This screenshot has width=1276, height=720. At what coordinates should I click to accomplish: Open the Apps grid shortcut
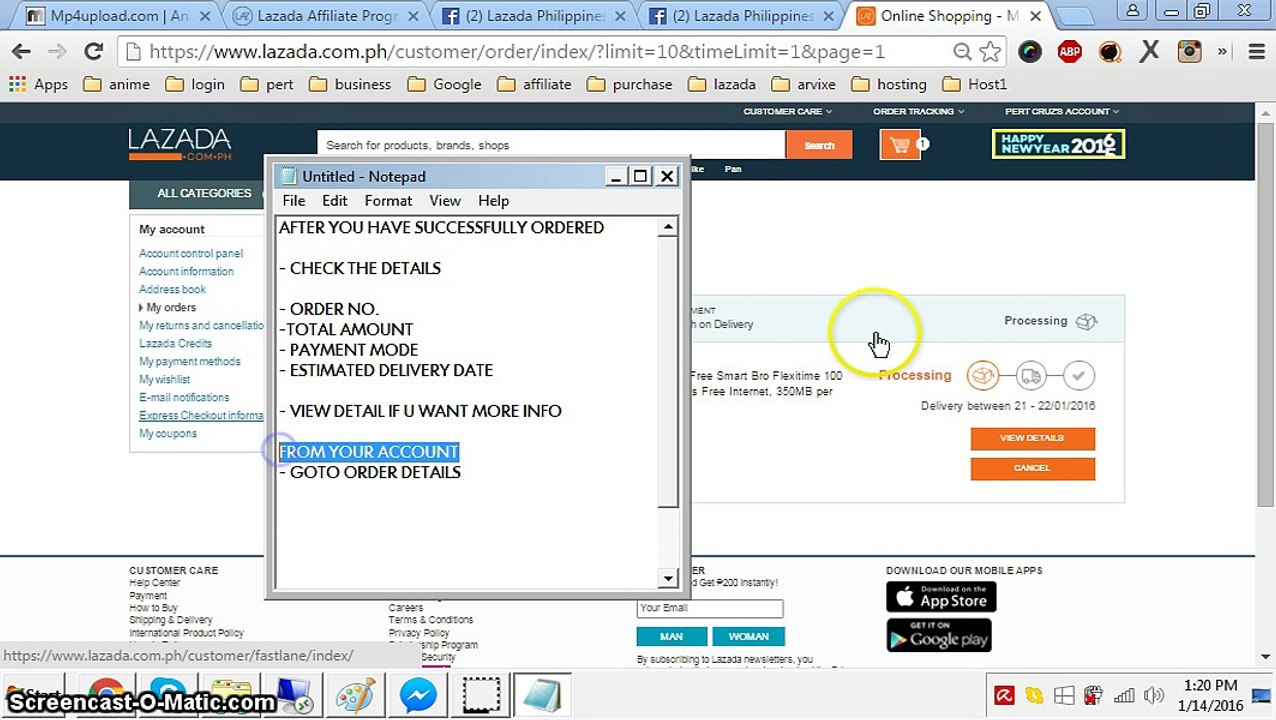coord(38,84)
